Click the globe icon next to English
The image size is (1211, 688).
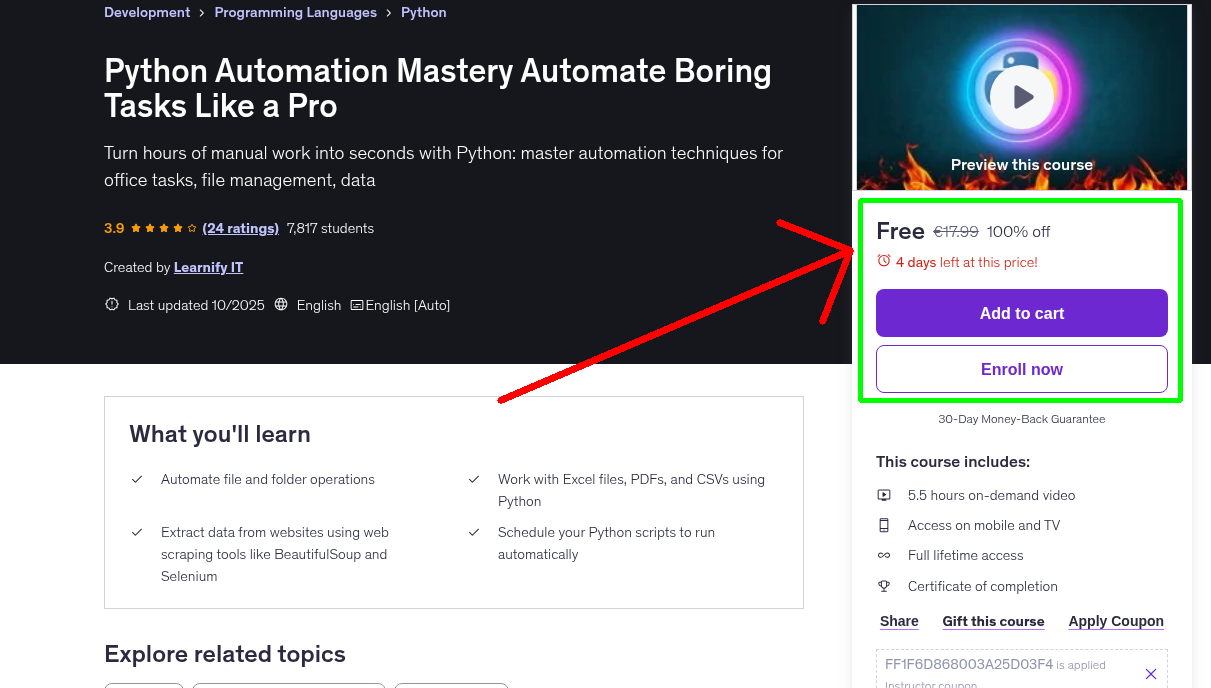[x=281, y=304]
